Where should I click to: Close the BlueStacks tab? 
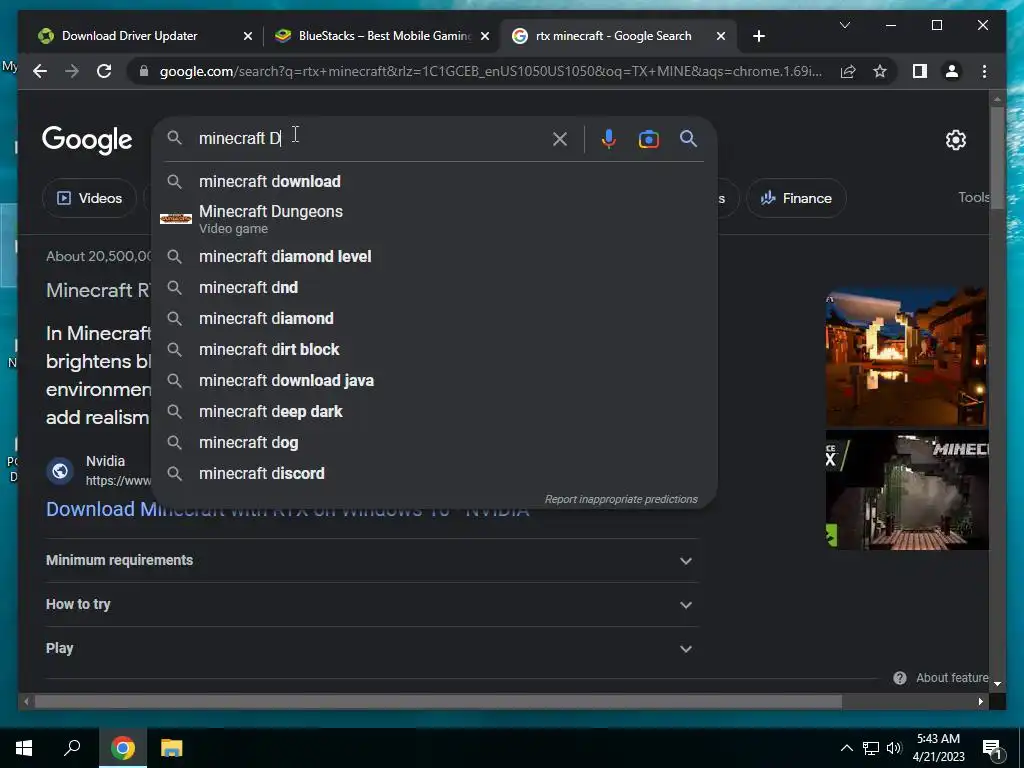coord(485,36)
